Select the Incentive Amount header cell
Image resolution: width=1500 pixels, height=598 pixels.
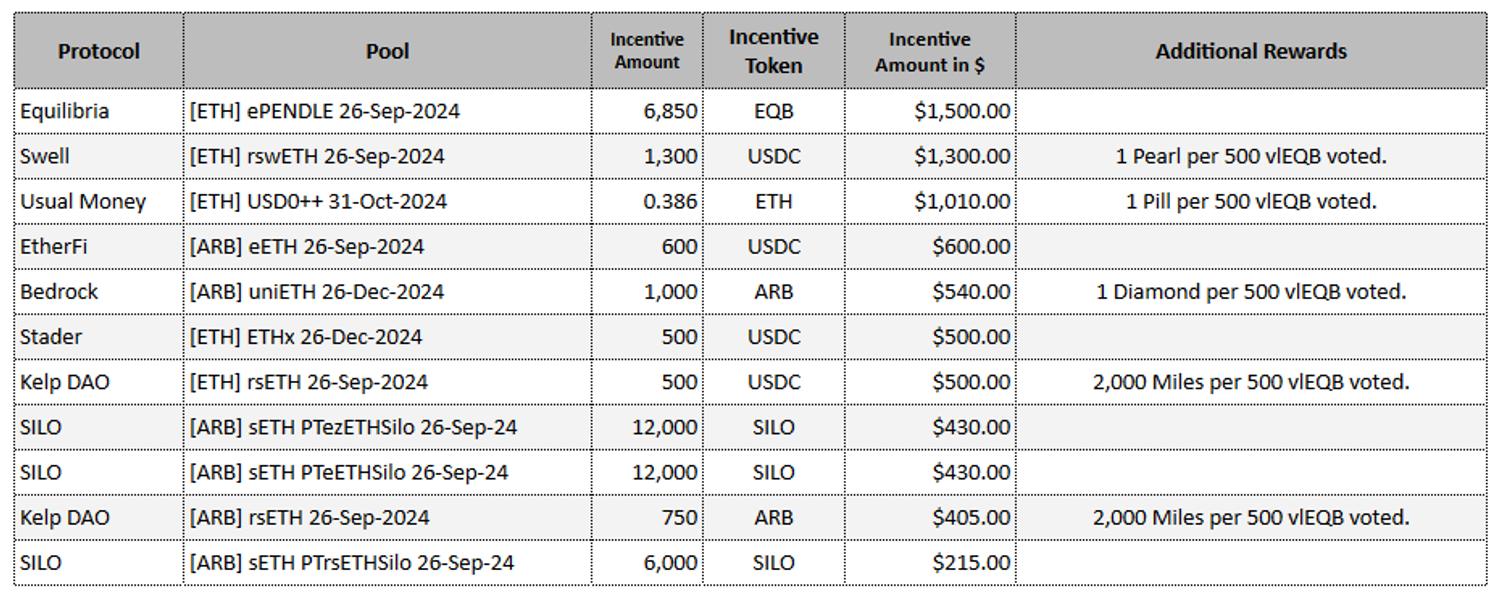pyautogui.click(x=647, y=51)
